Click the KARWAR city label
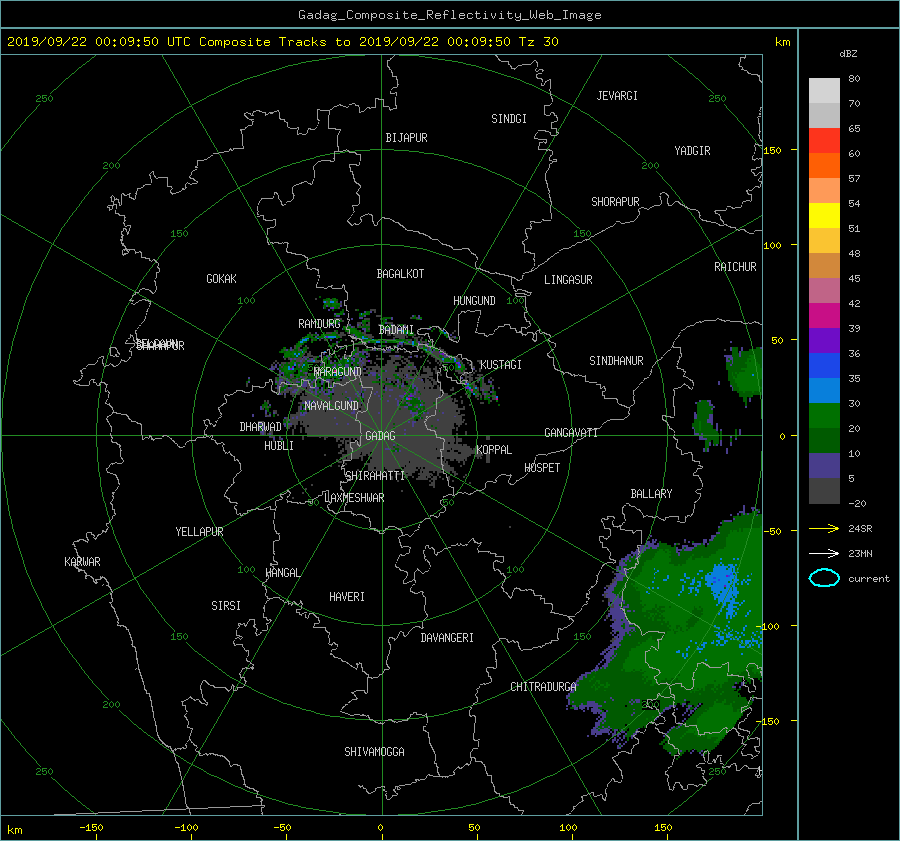The height and width of the screenshot is (841, 900). pyautogui.click(x=82, y=562)
